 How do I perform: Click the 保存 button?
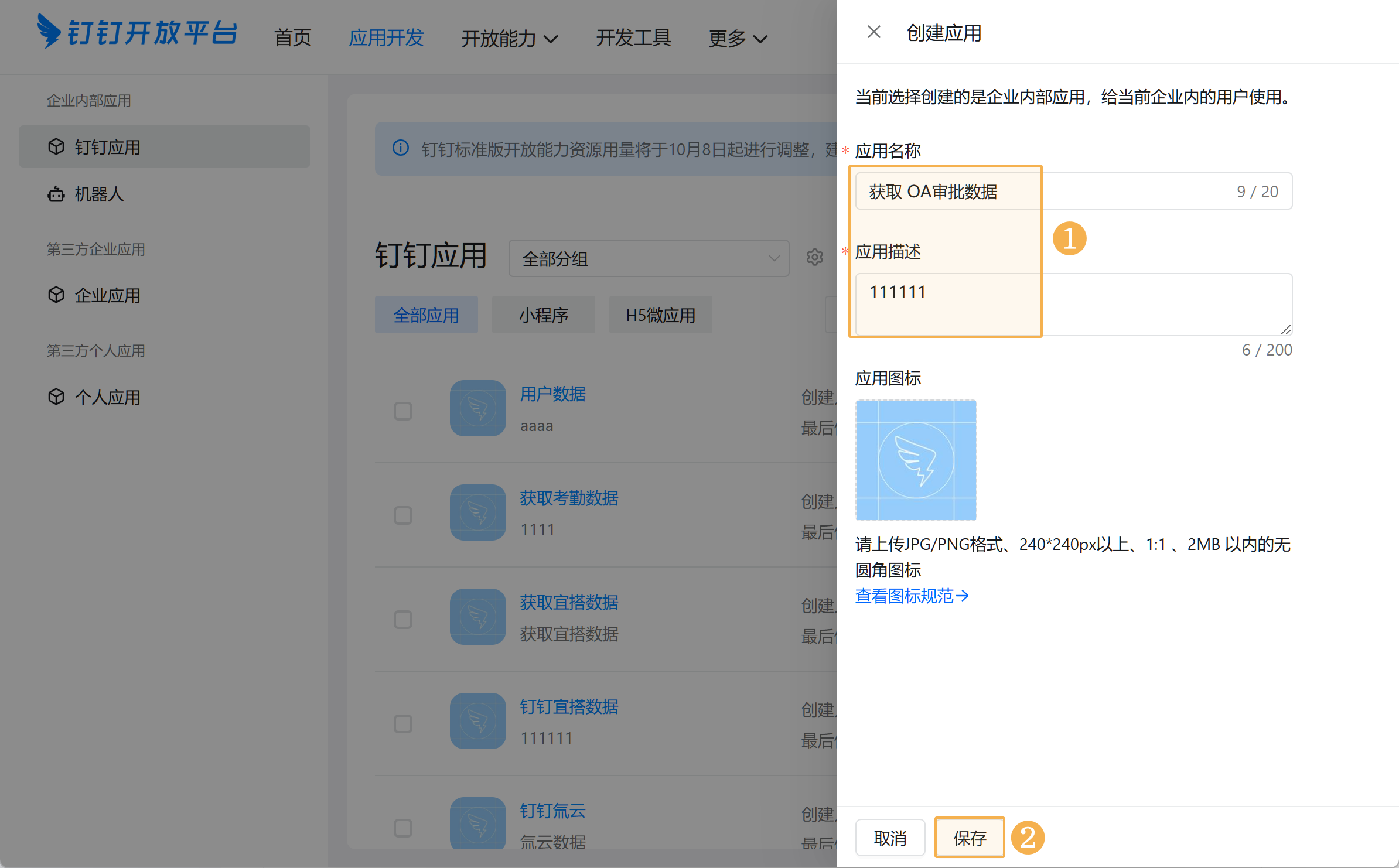tap(970, 838)
